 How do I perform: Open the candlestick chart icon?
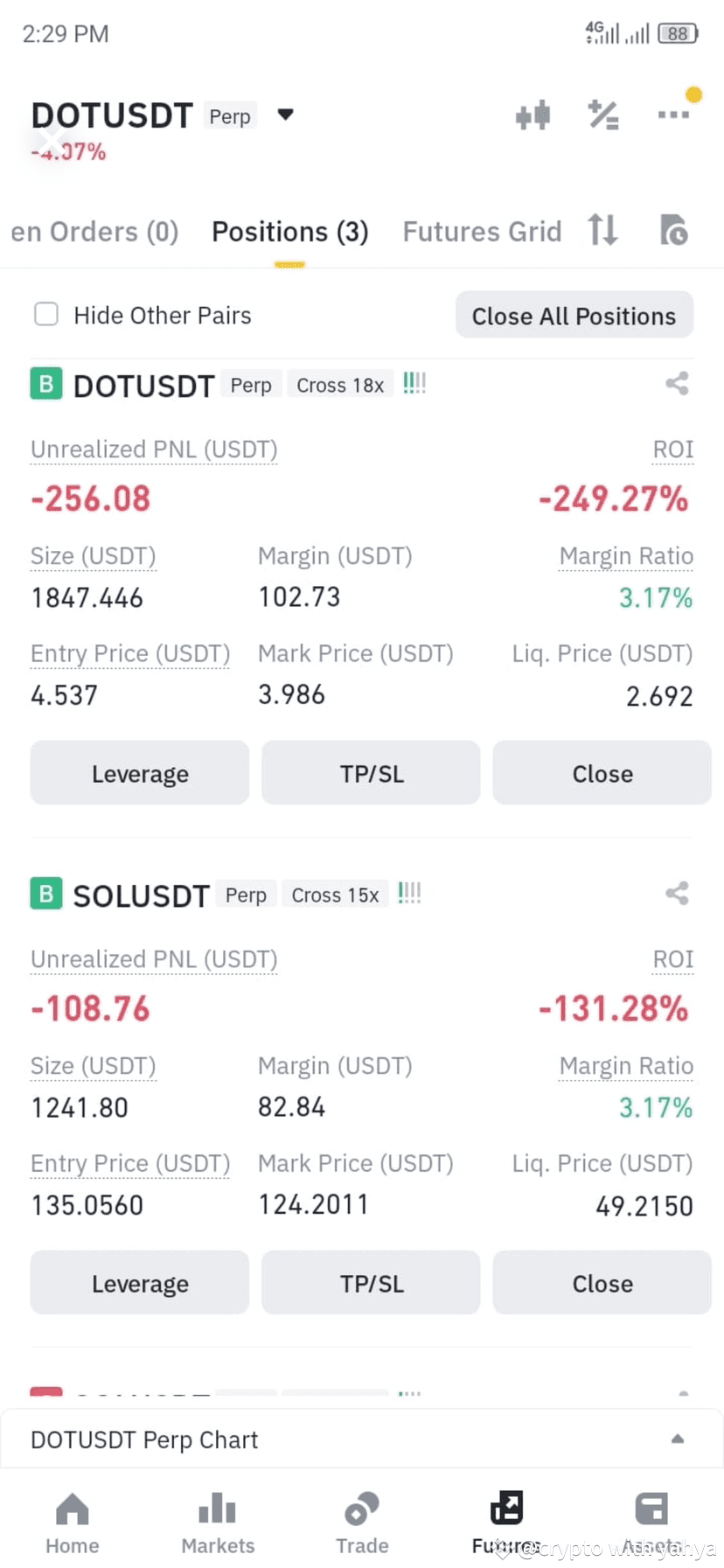coord(533,115)
